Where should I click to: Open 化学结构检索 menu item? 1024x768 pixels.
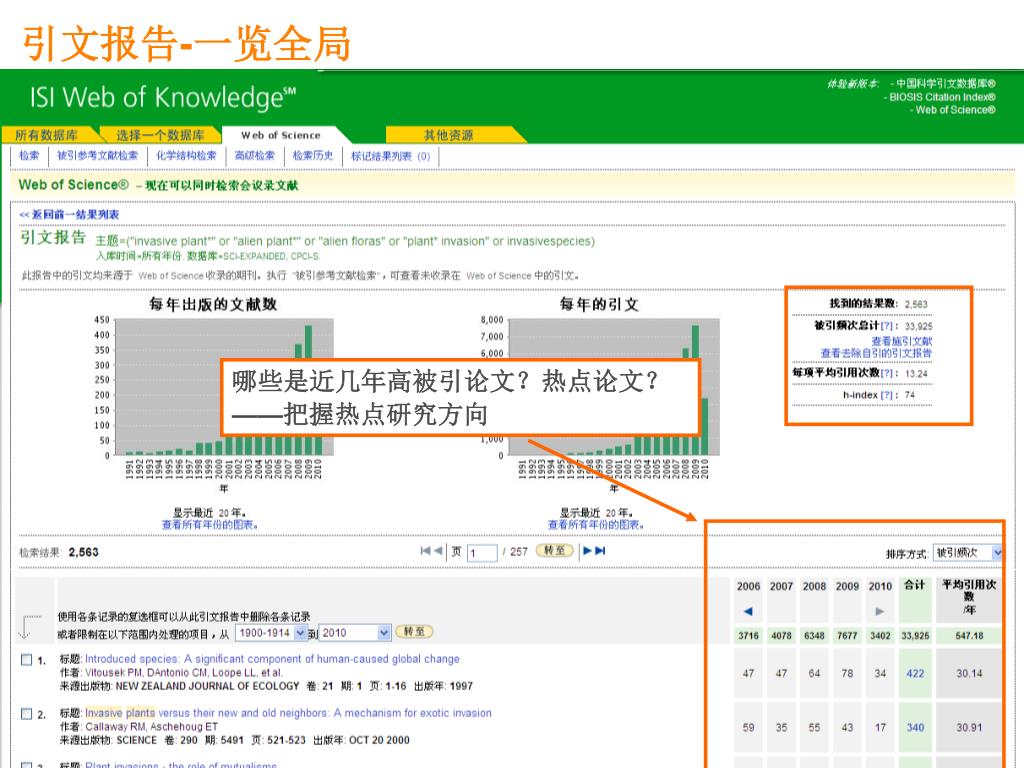pyautogui.click(x=186, y=155)
